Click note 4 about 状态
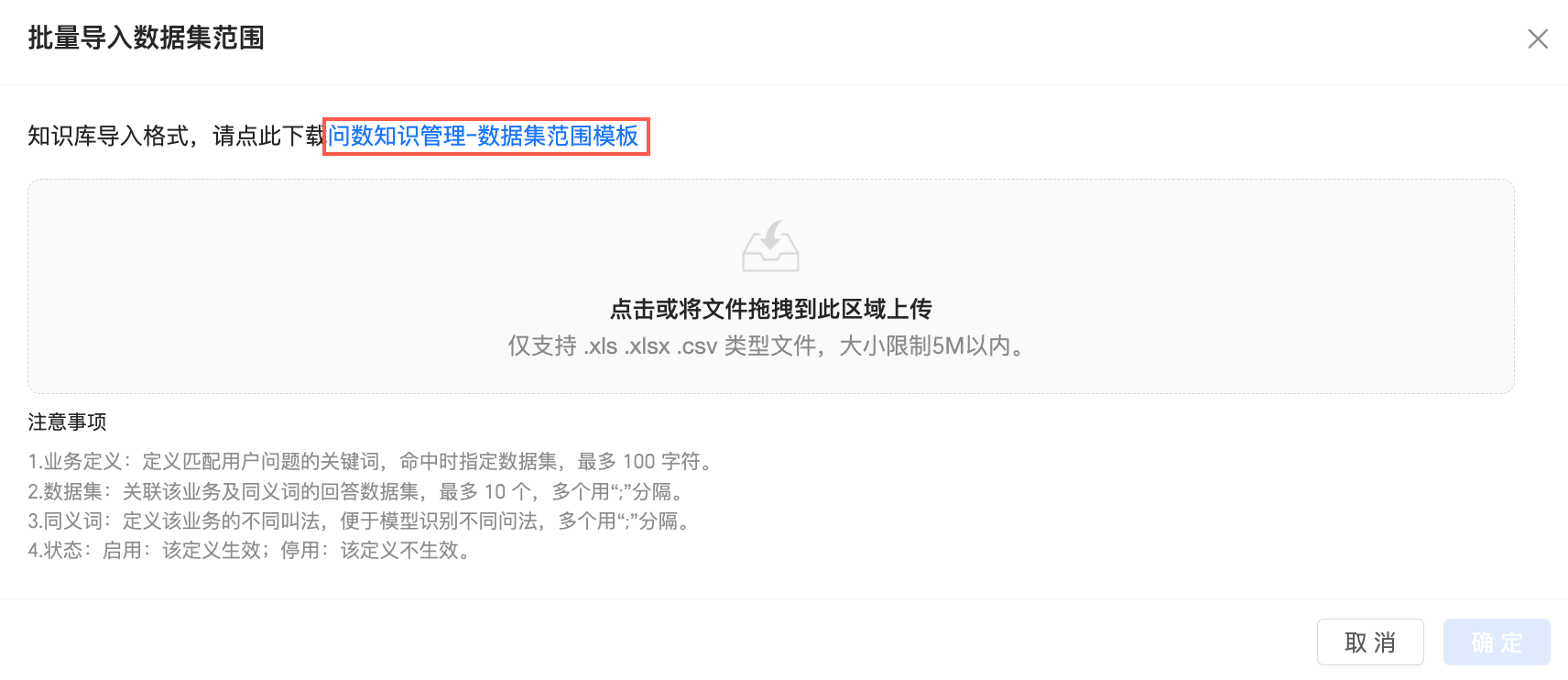Viewport: 1568px width, 680px height. pos(249,550)
